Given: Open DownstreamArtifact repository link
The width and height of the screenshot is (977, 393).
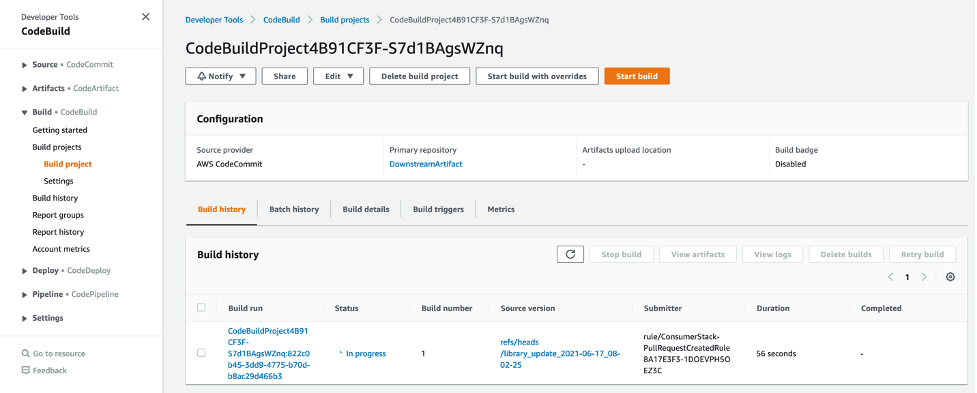Looking at the screenshot, I should click(x=426, y=164).
